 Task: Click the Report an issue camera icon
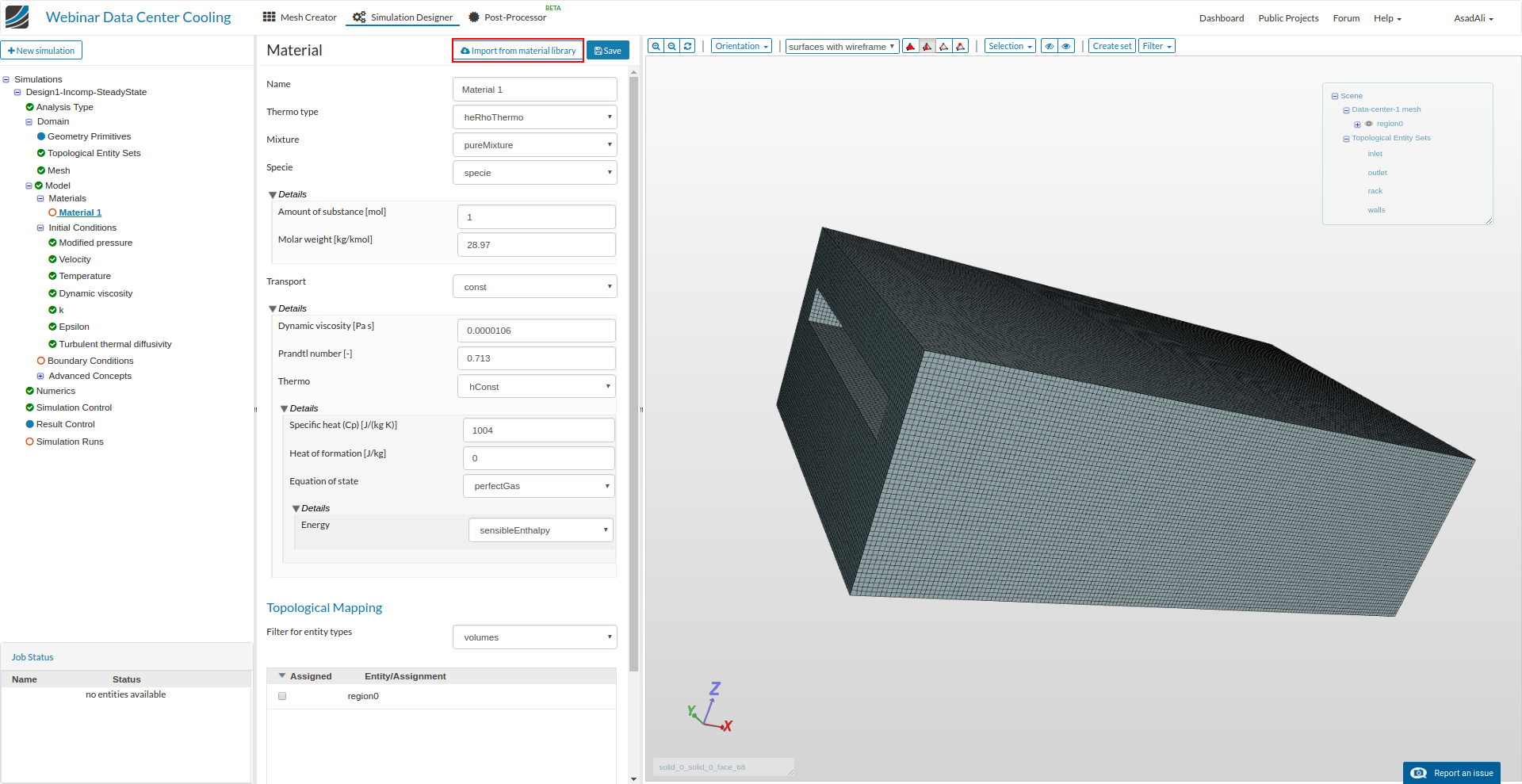click(x=1419, y=773)
